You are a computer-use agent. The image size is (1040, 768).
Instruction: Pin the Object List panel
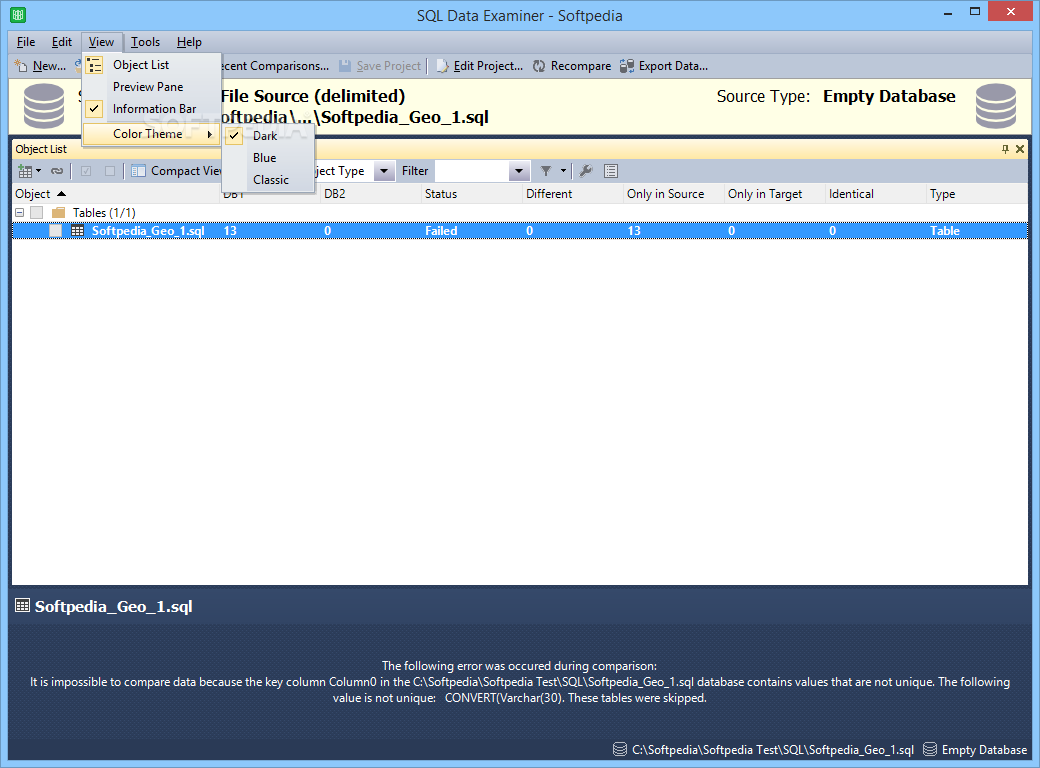coord(1005,149)
